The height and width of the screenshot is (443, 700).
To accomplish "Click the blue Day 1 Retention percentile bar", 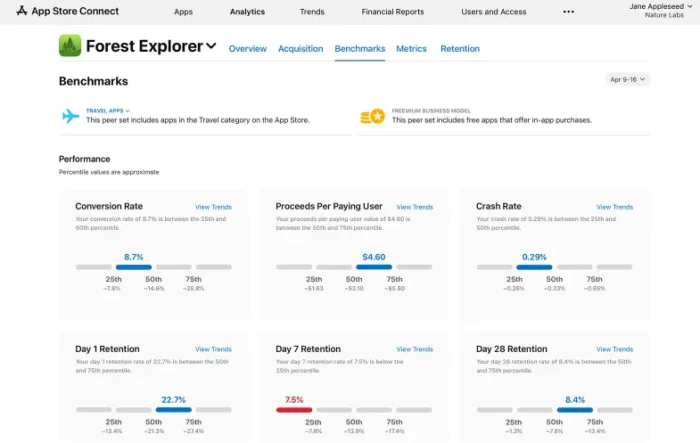I will [x=173, y=410].
